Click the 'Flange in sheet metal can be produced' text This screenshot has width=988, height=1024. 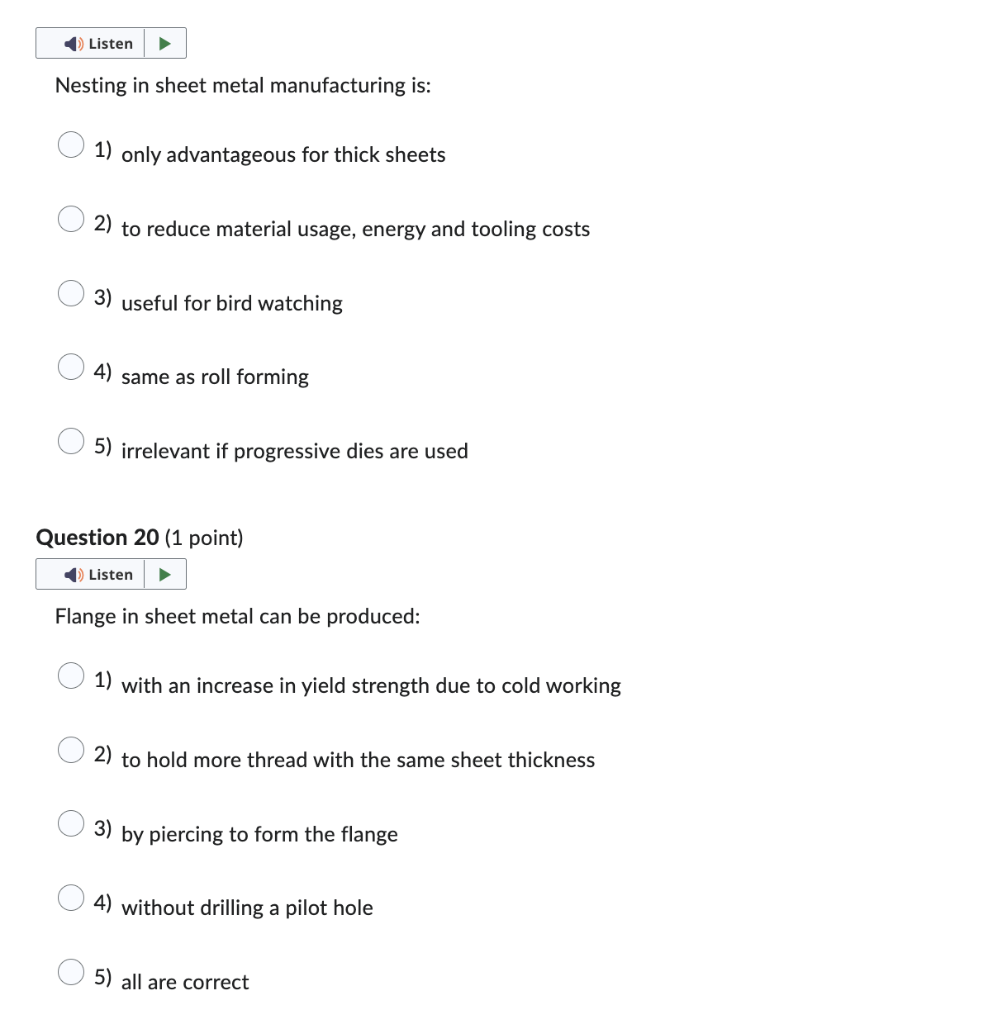(238, 616)
